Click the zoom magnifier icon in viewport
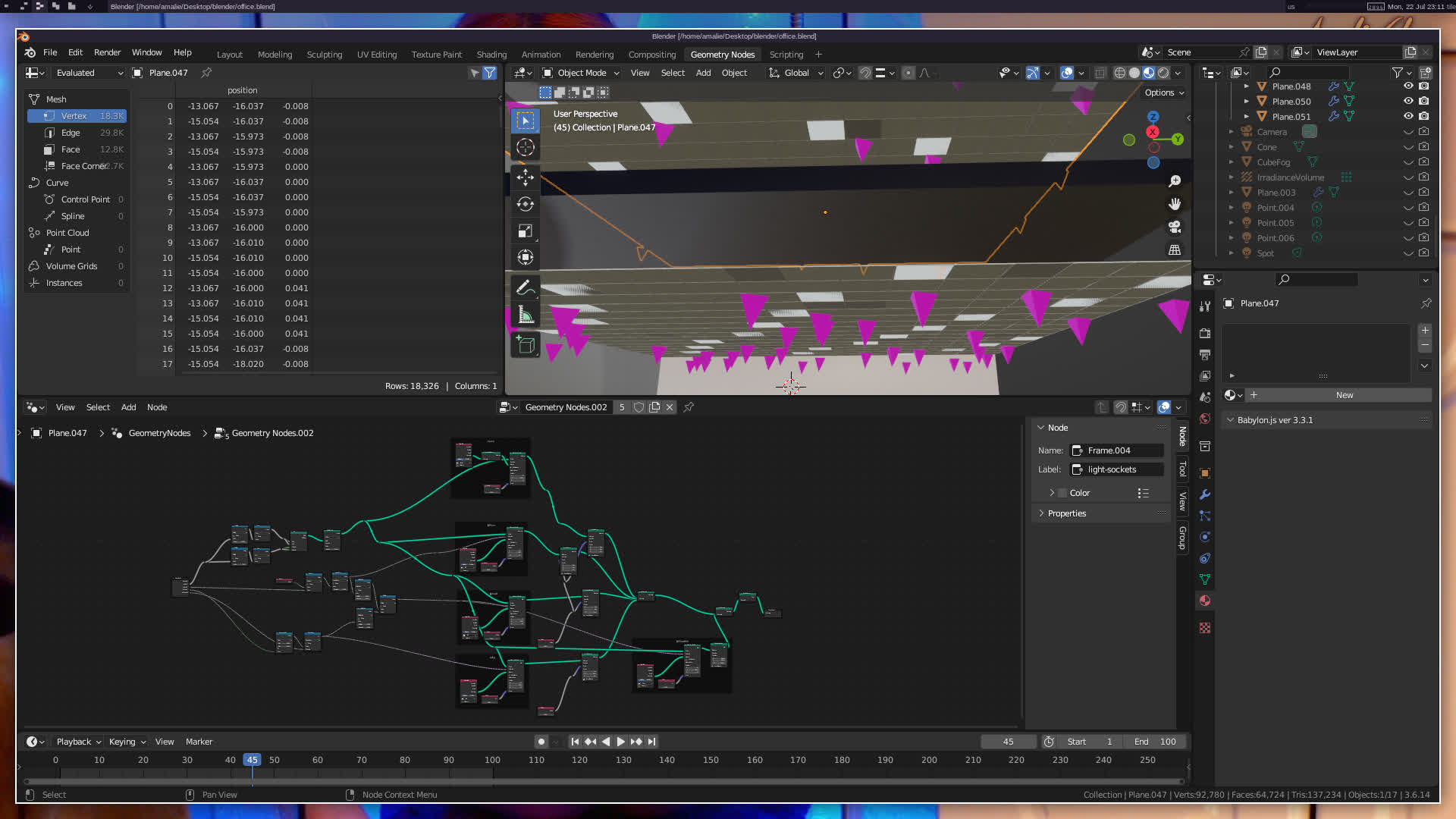 pyautogui.click(x=1175, y=181)
